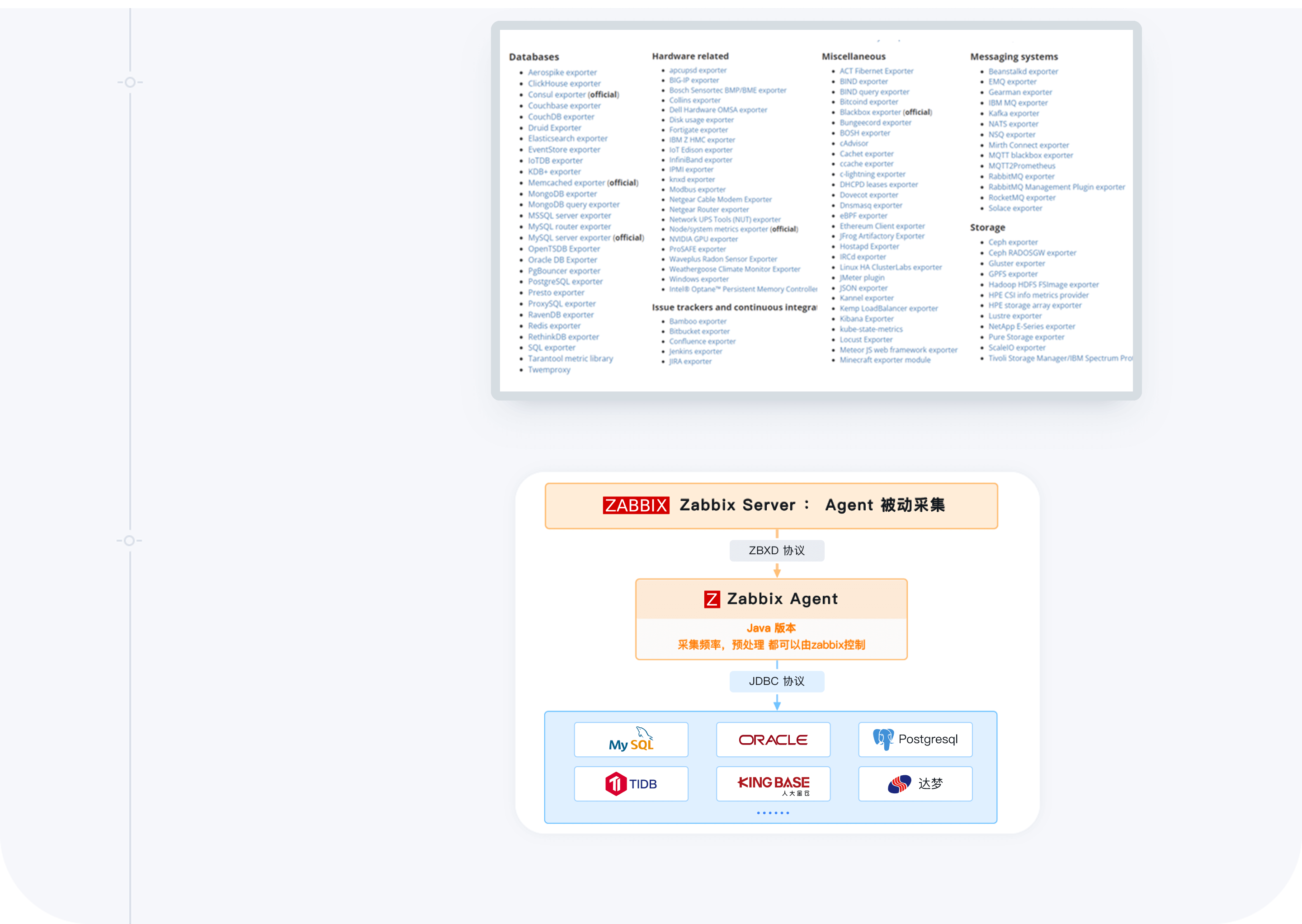Screen dimensions: 1302x924
Task: Open the PostgreSQL exporter link
Action: point(565,282)
